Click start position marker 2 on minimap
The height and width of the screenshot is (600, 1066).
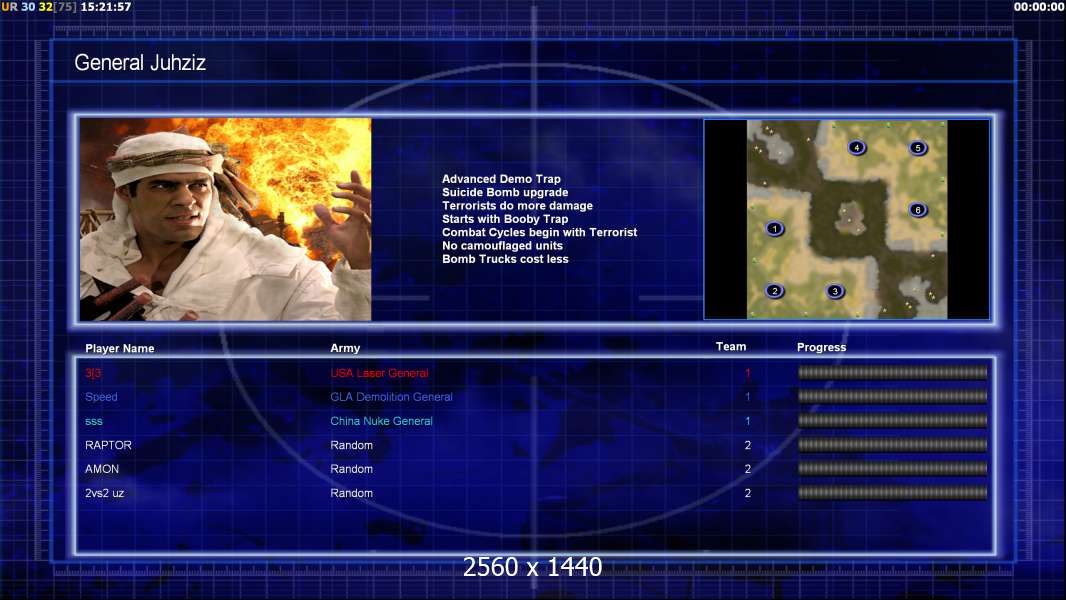774,291
